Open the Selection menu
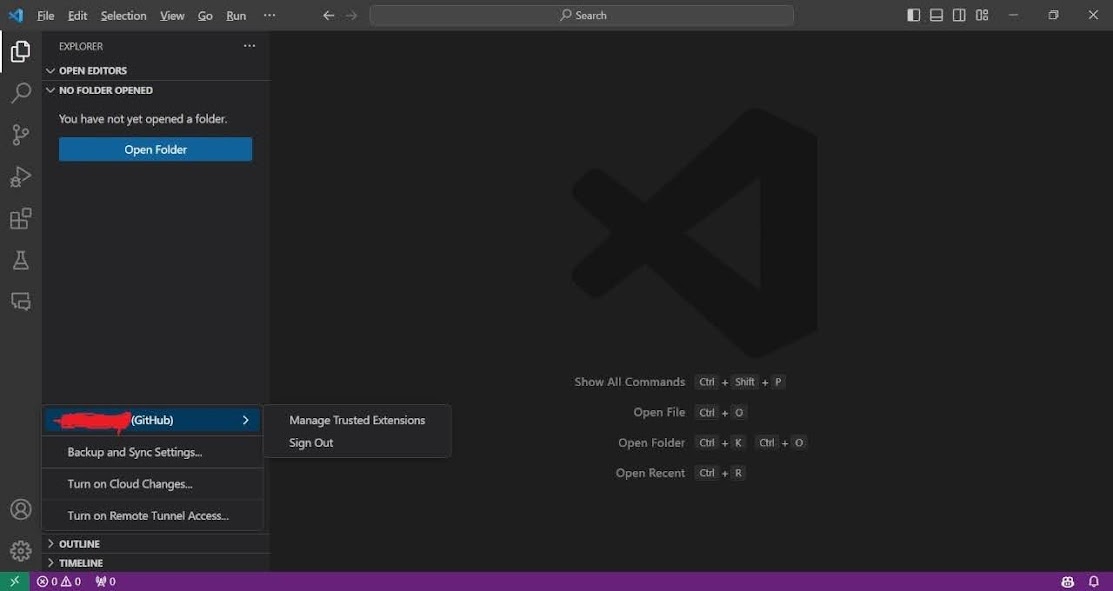This screenshot has height=591, width=1113. (x=124, y=16)
